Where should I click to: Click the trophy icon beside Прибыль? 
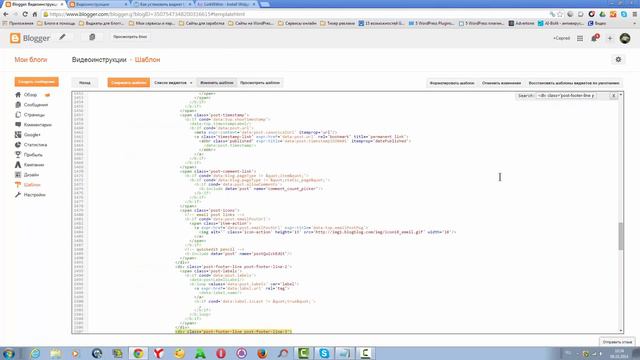coord(18,155)
